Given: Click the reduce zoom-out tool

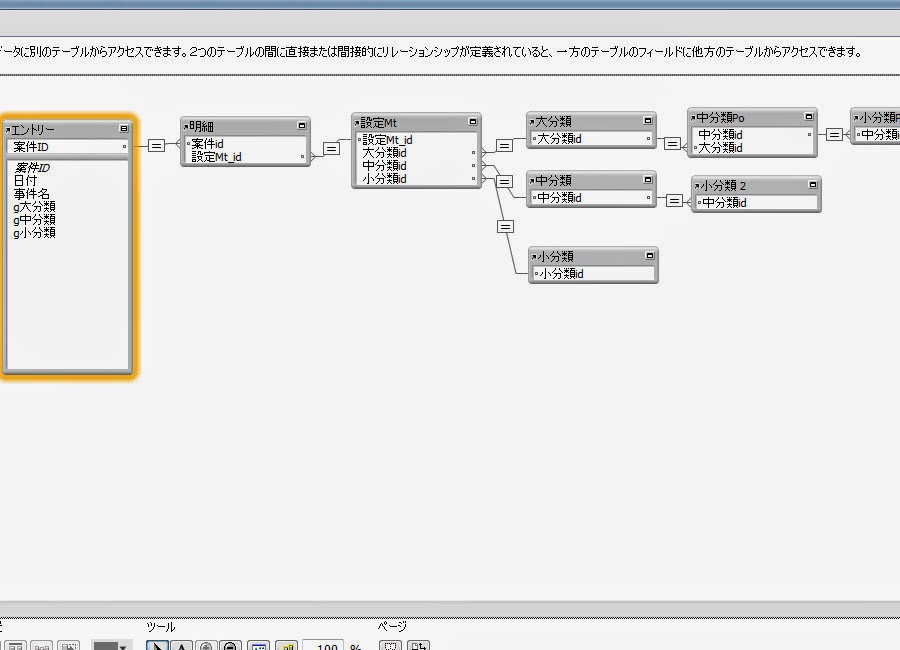Looking at the screenshot, I should [x=230, y=646].
